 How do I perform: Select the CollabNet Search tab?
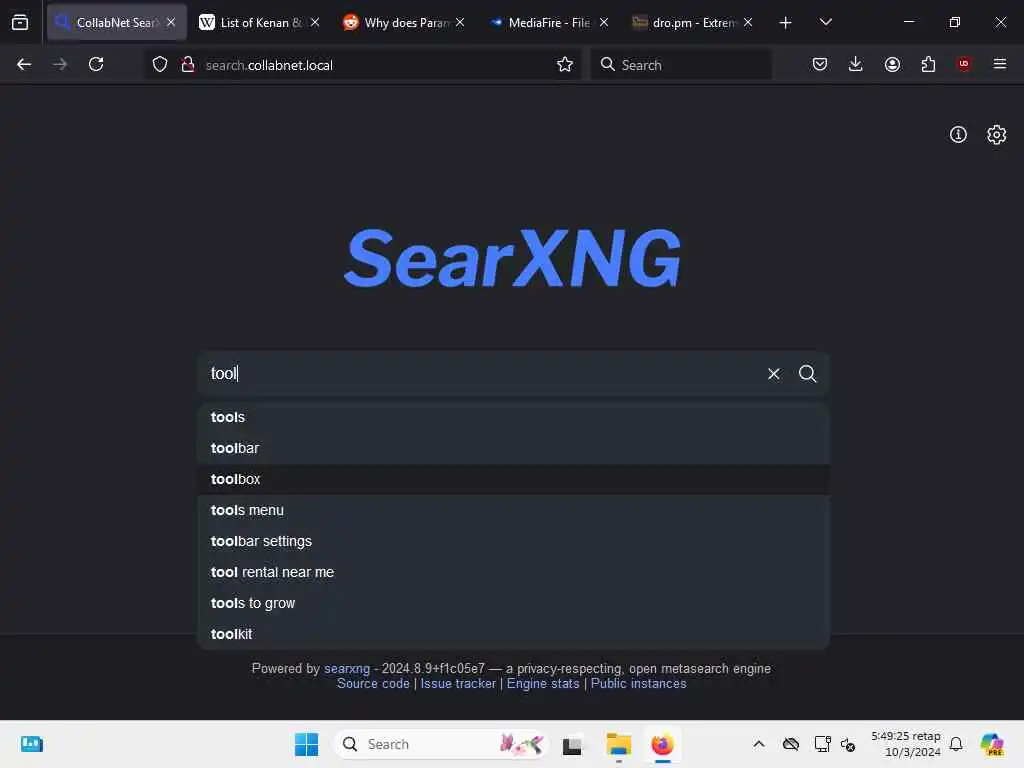pos(117,22)
